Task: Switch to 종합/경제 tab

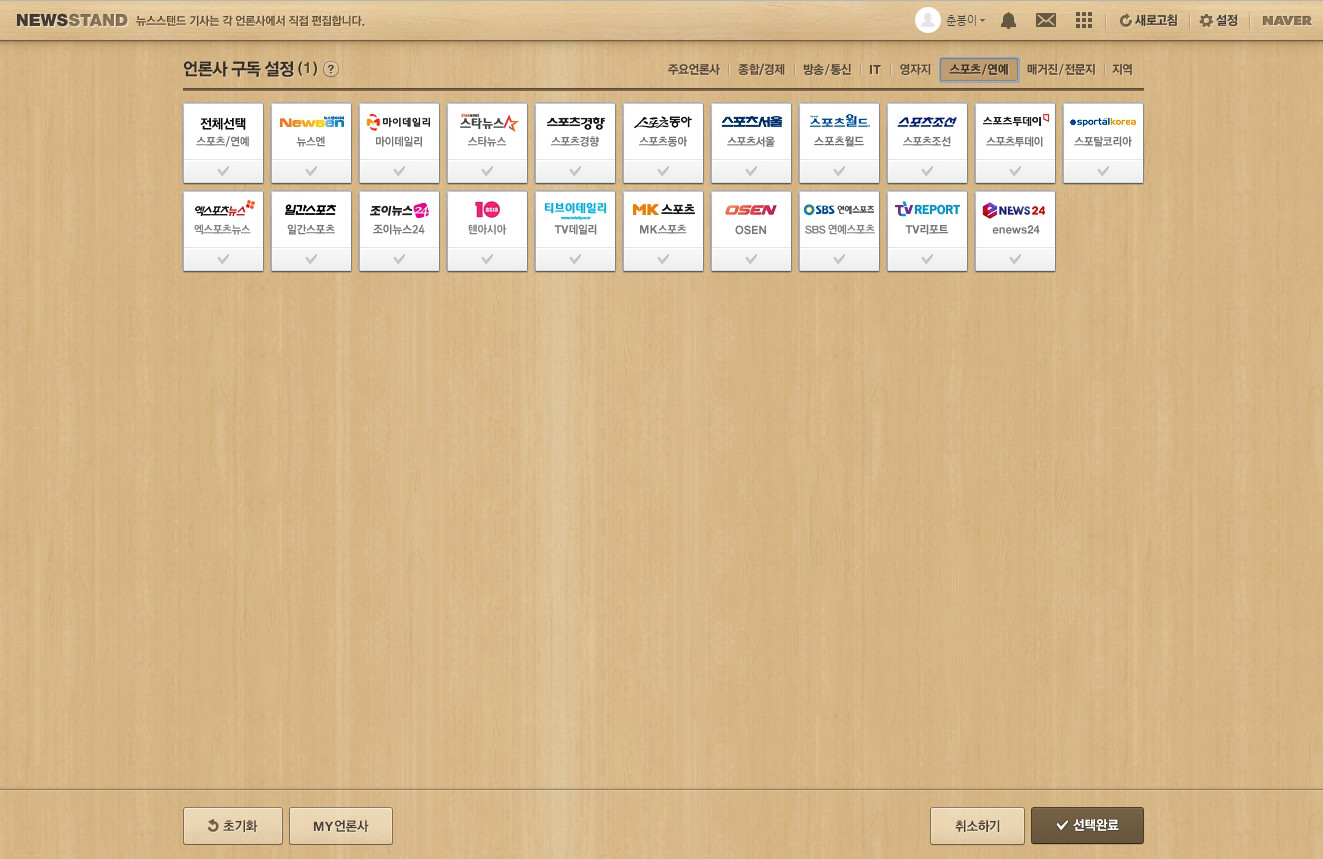Action: (x=761, y=70)
